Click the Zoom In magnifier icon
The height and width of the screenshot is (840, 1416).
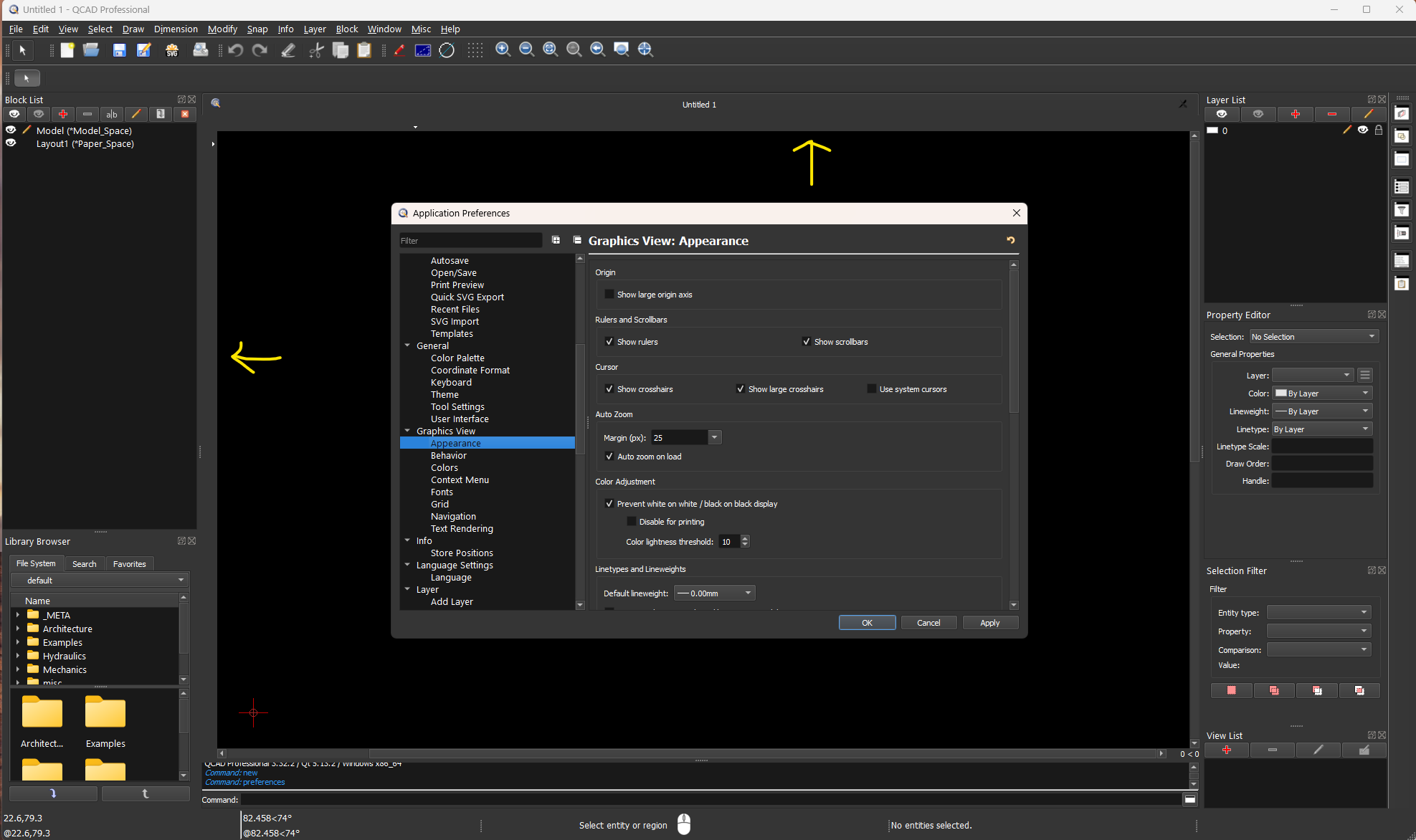(503, 49)
